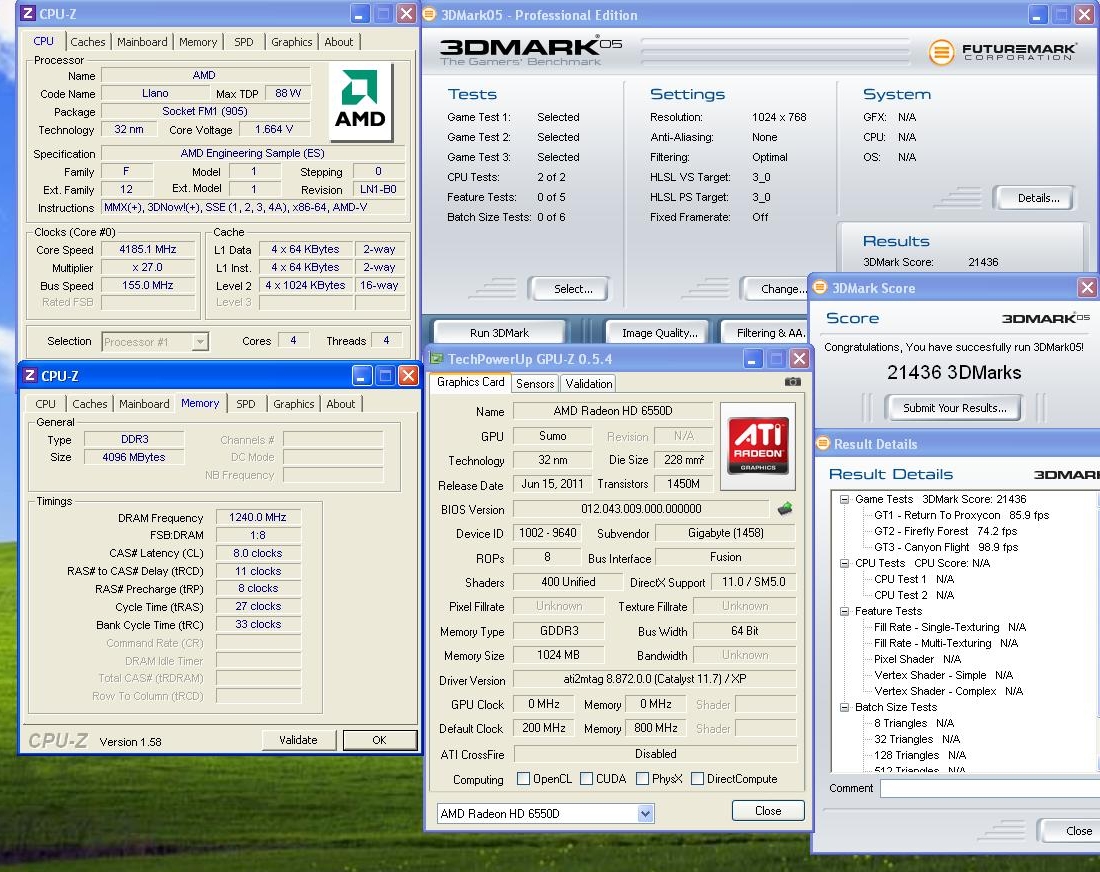The image size is (1100, 872).
Task: Click Change... button under Settings
Action: tap(777, 288)
